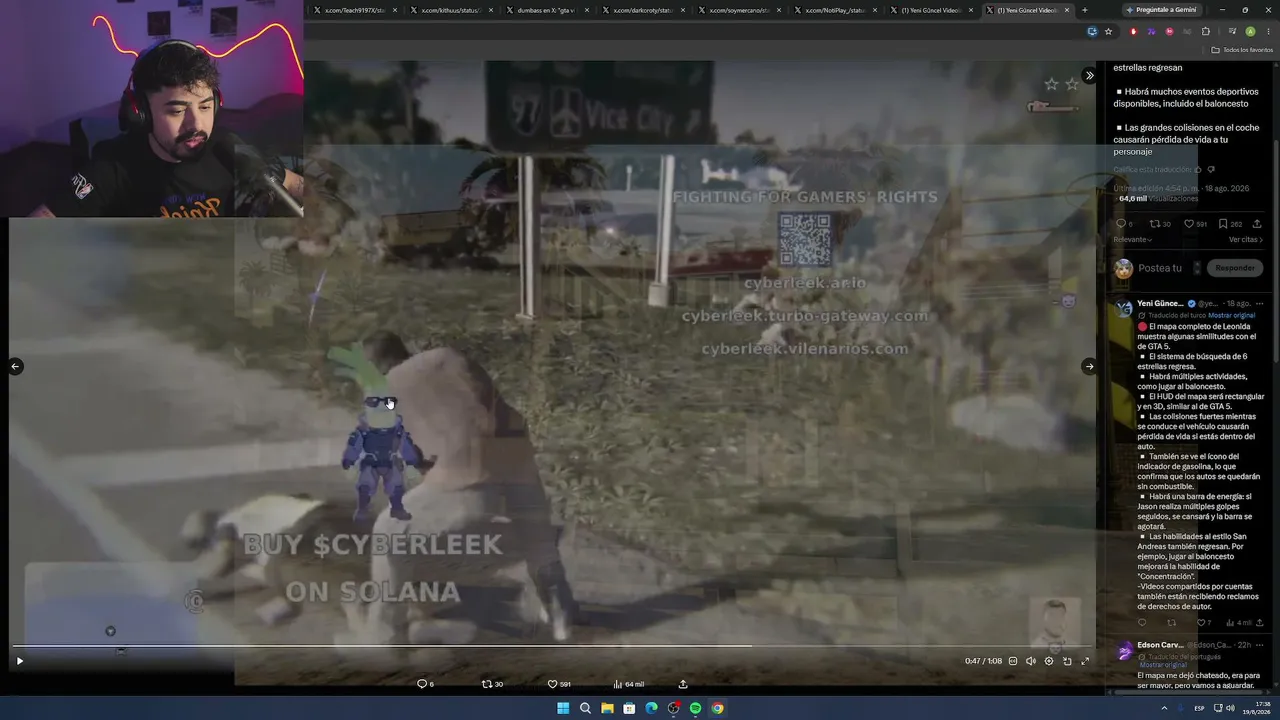Viewport: 1280px width, 720px height.
Task: Open the Relevante sort dropdown
Action: (x=1133, y=240)
